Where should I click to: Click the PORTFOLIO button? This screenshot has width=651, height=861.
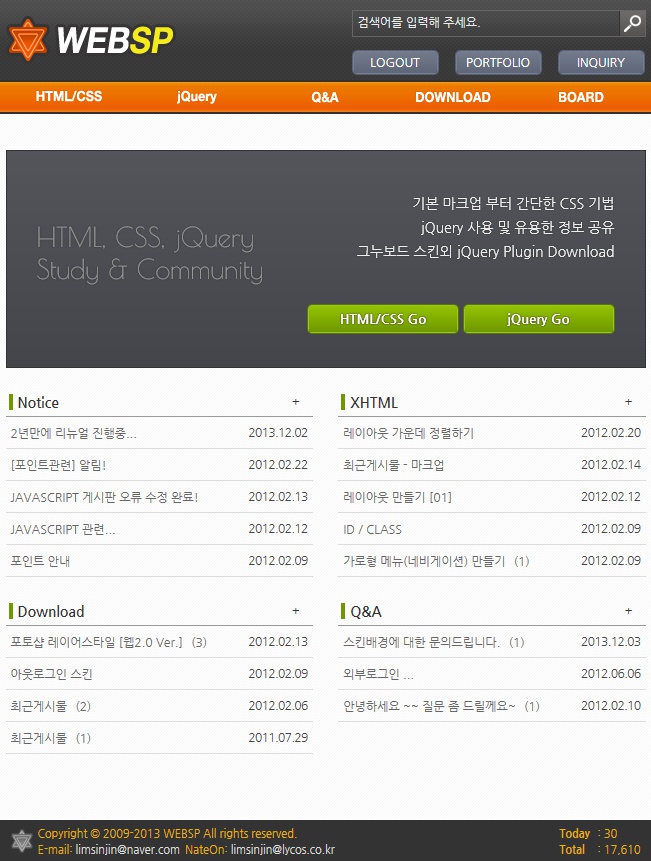pyautogui.click(x=498, y=62)
